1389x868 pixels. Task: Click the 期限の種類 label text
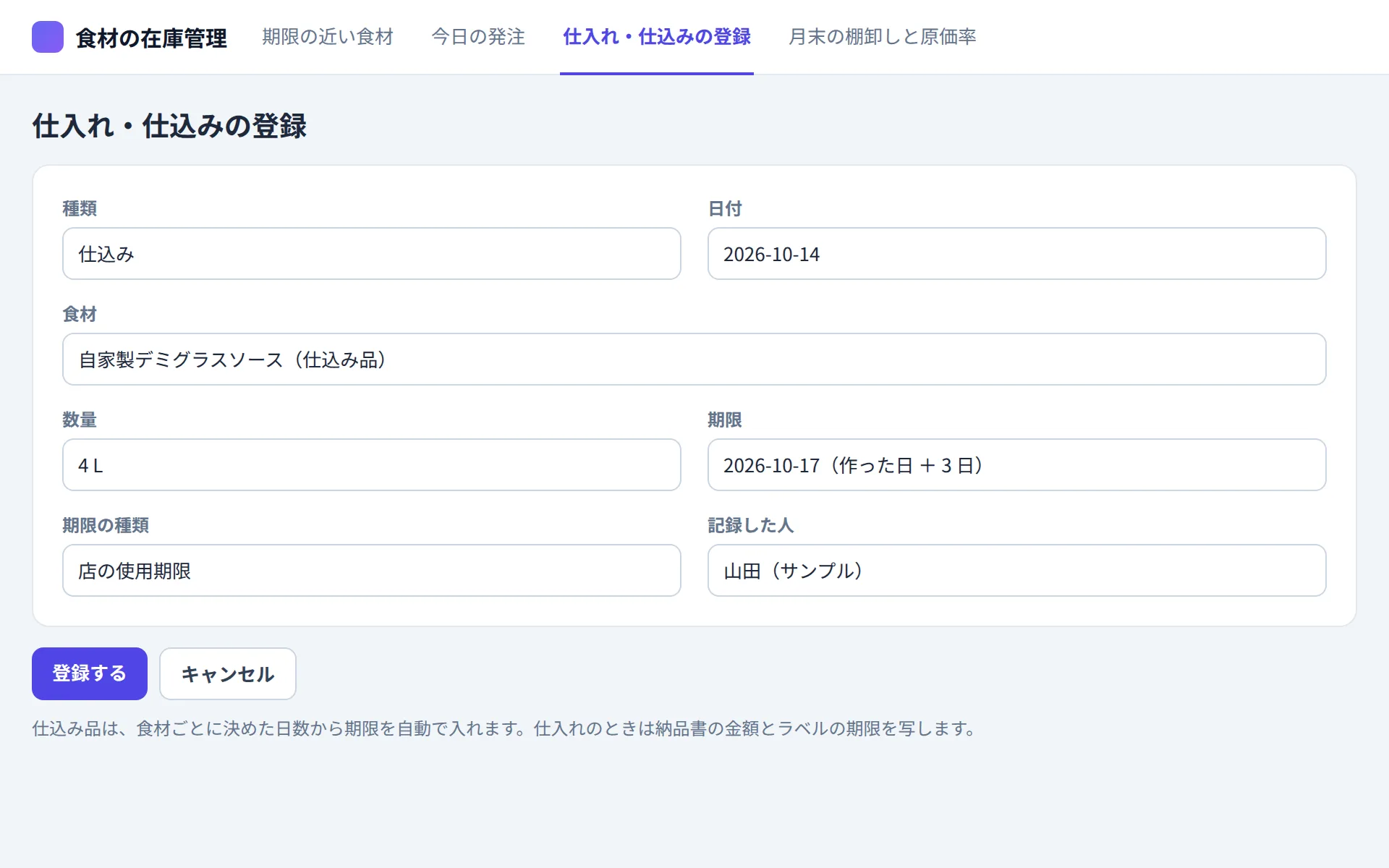point(106,525)
